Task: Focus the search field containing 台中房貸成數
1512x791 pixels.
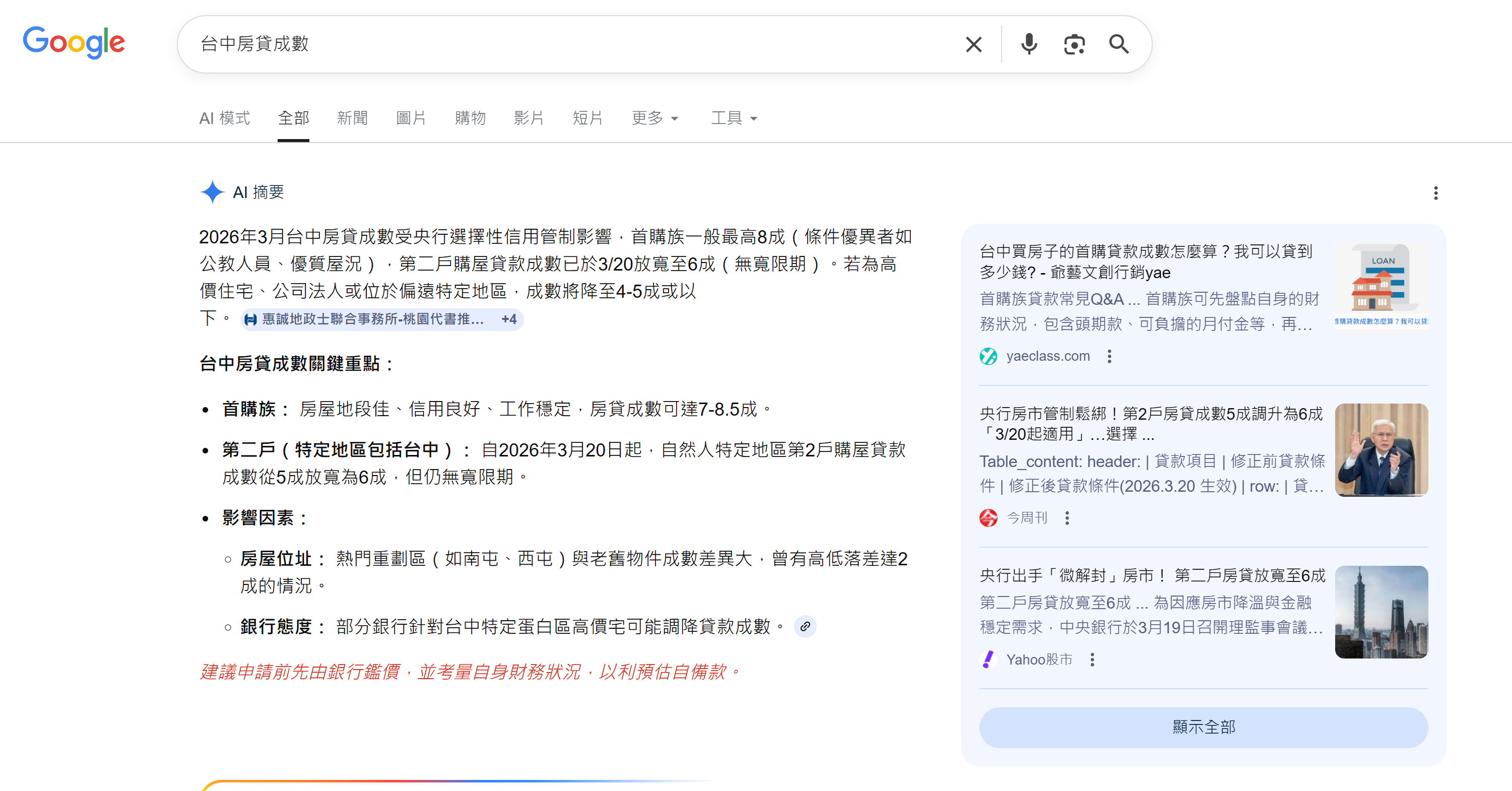Action: 528,44
